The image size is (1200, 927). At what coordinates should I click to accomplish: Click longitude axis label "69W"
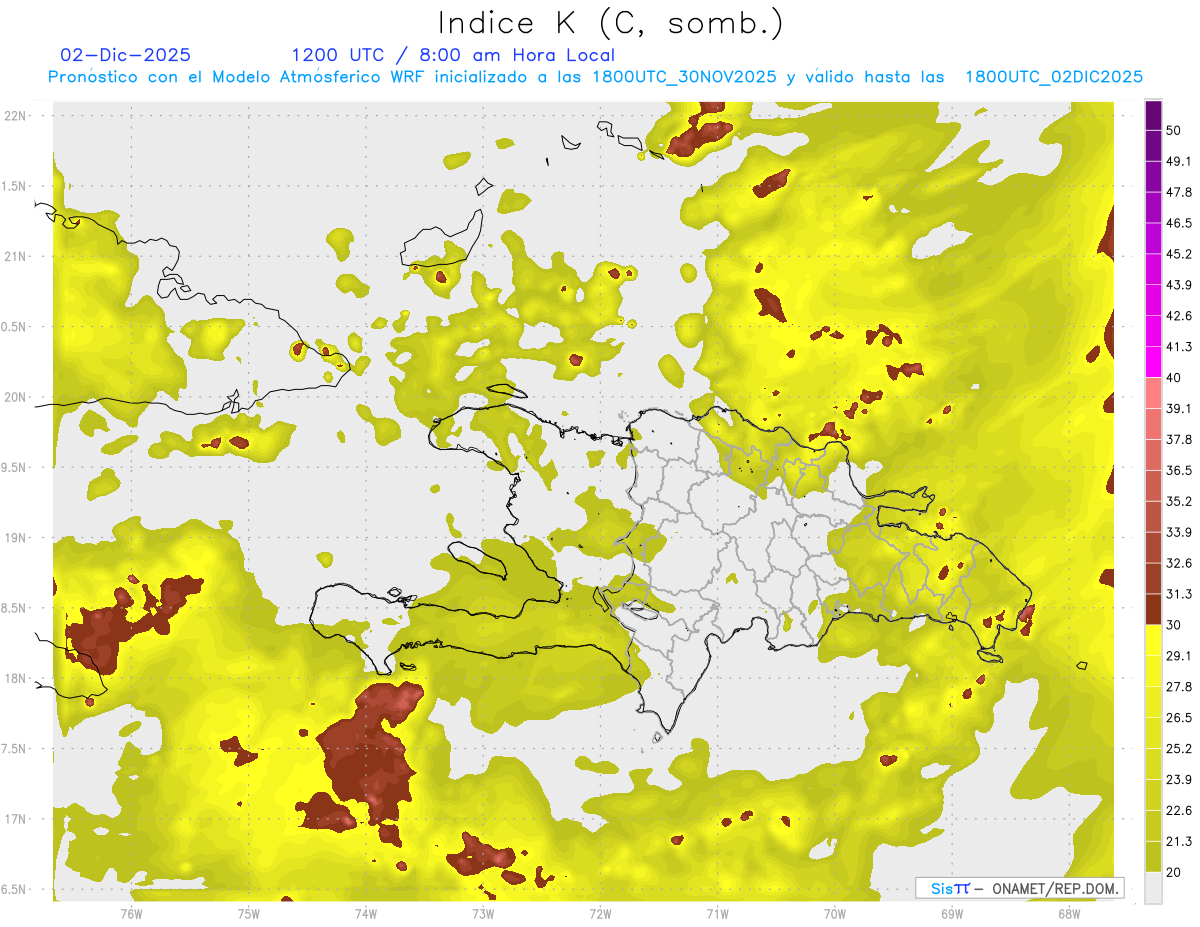951,913
